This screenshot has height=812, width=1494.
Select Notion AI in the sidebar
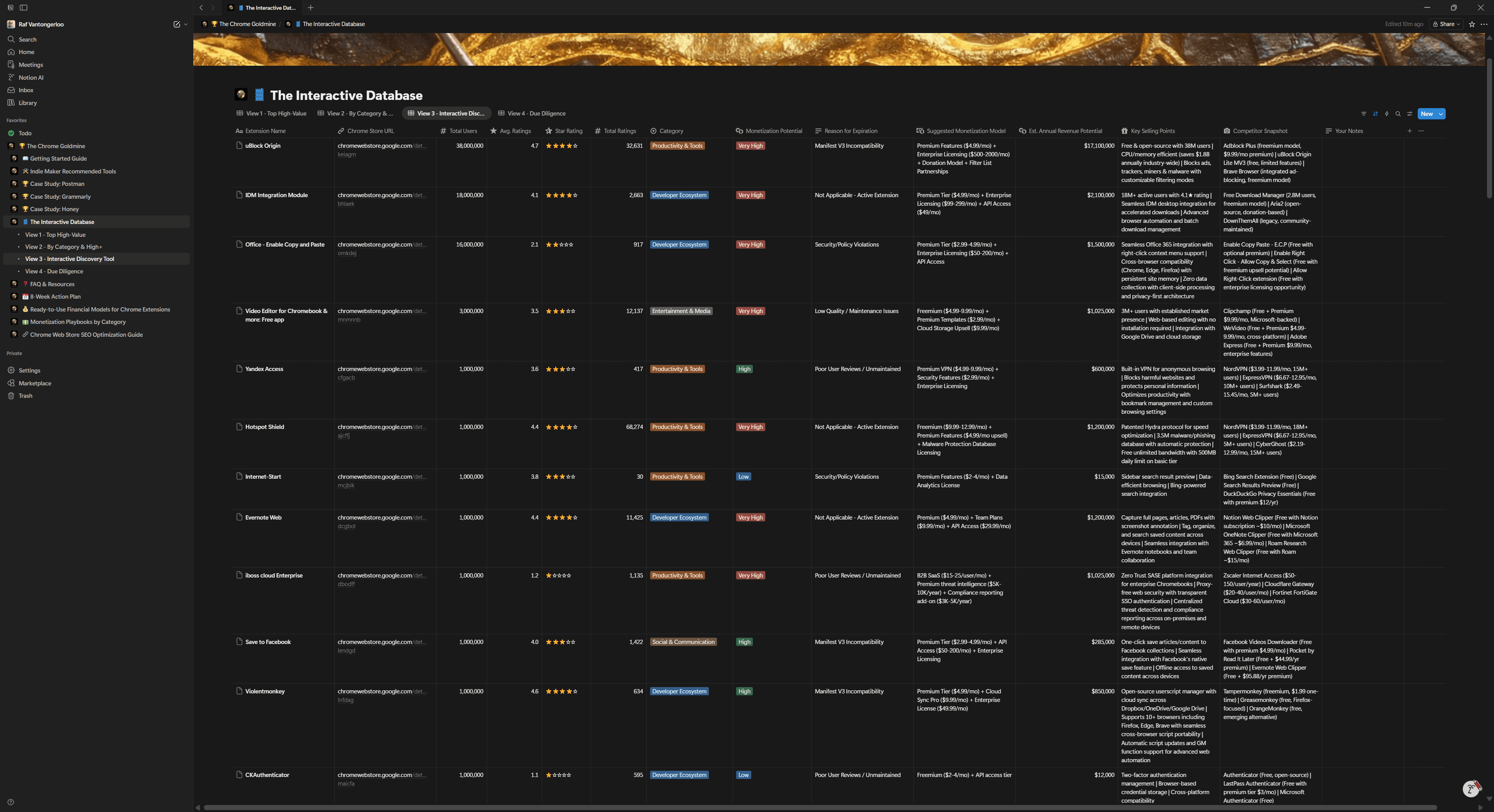(31, 77)
